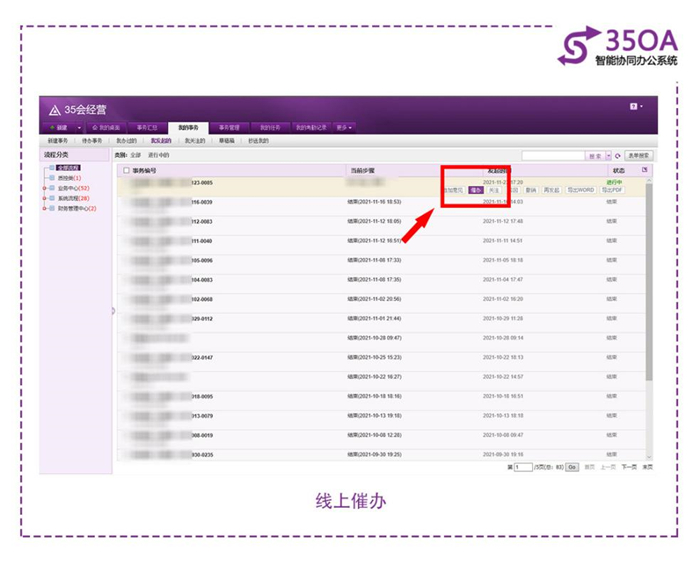This screenshot has height=565, width=700.
Task: Click the date cell 2021-11-12 17:48
Action: [x=503, y=221]
